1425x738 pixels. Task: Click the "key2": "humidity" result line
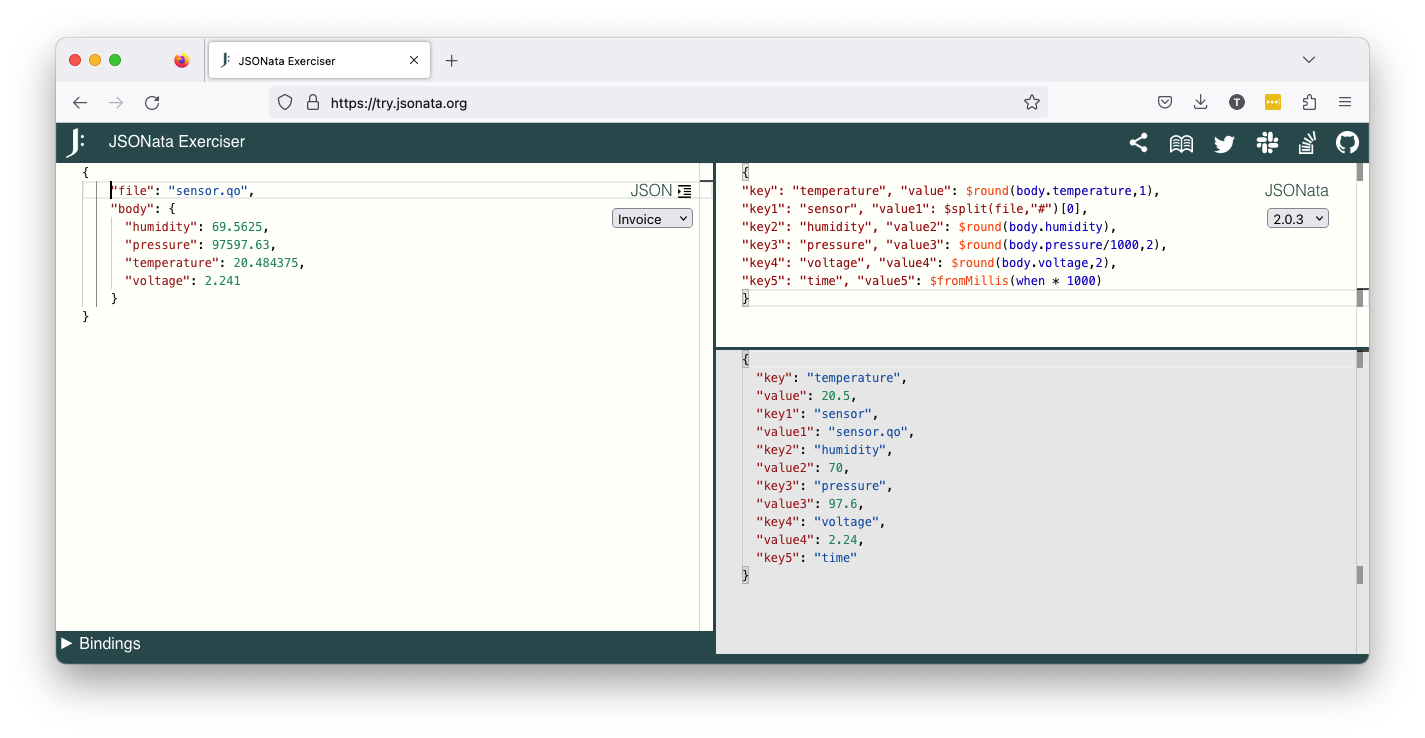(x=825, y=450)
